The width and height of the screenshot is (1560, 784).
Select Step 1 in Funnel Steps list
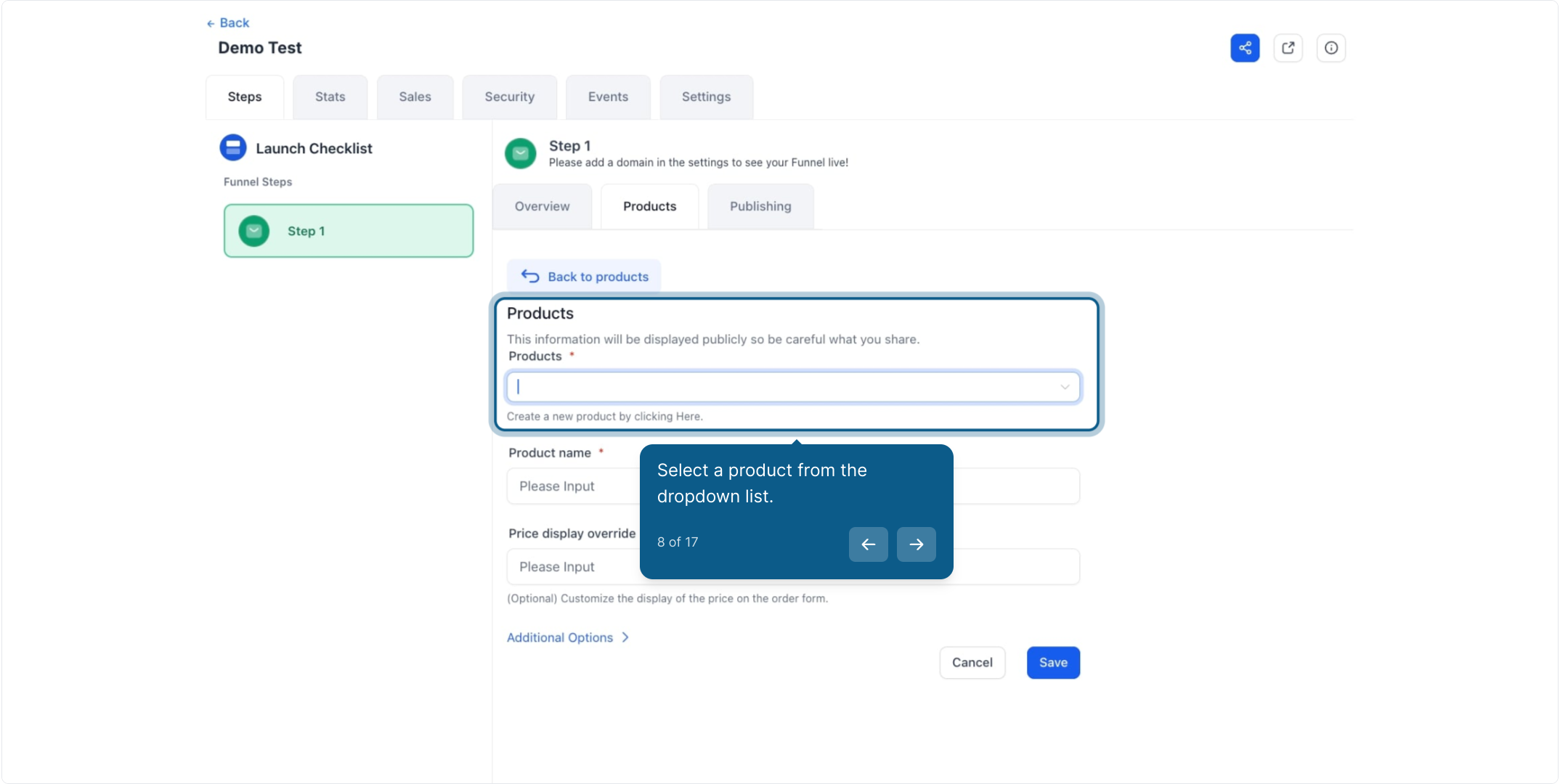(x=349, y=231)
